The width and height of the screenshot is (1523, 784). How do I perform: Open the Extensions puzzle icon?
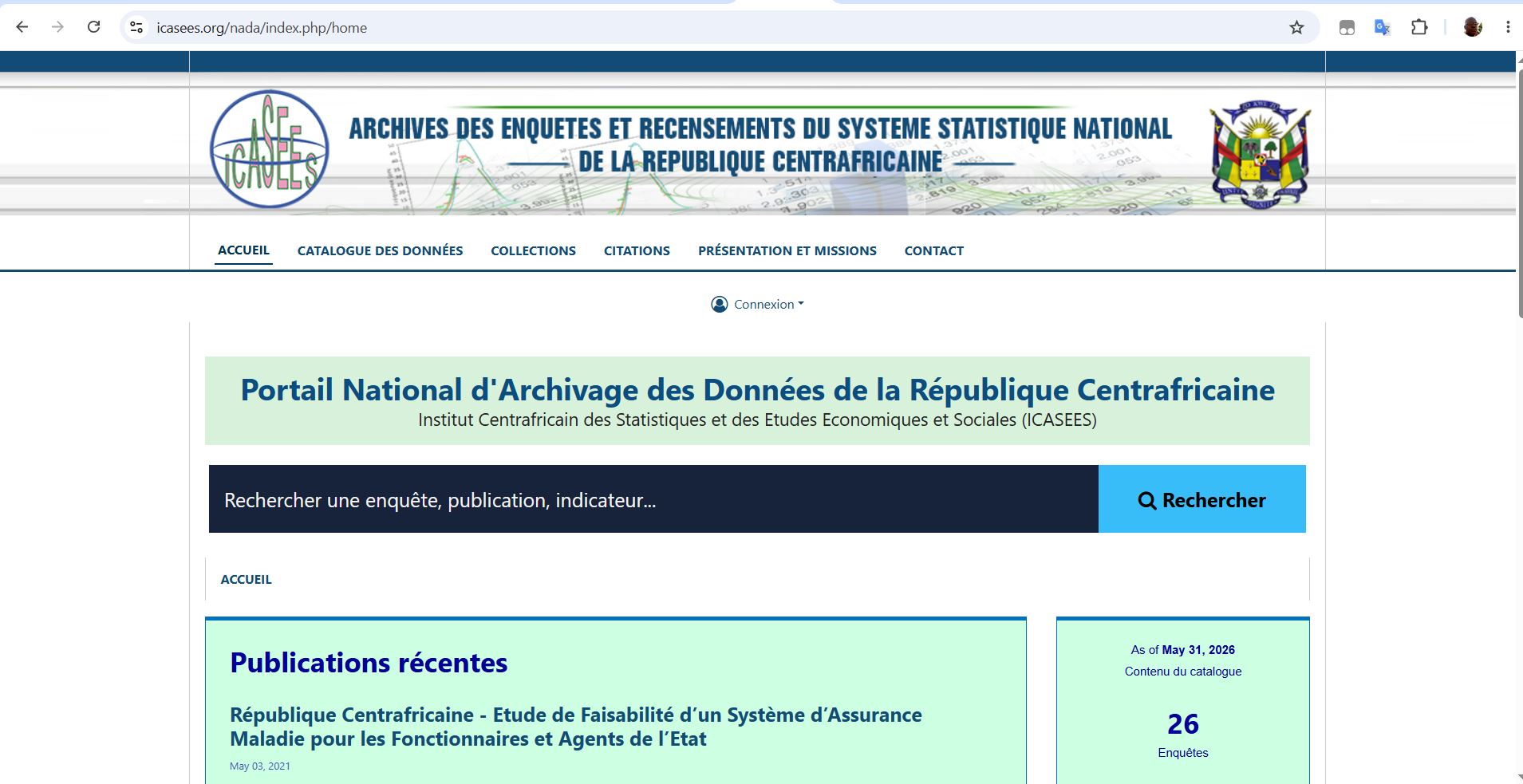1418,28
